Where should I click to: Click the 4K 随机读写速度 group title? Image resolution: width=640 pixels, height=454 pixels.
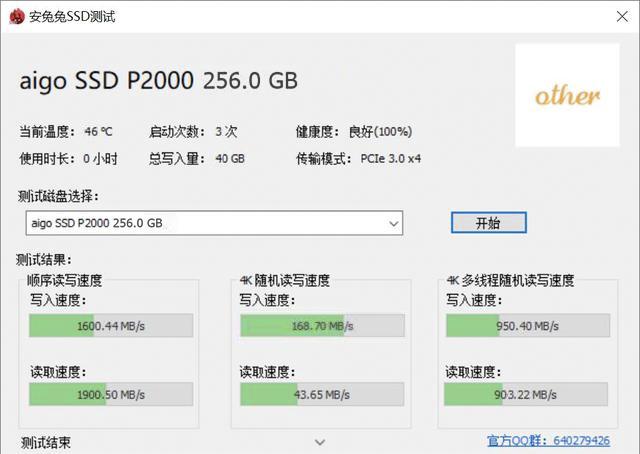[x=284, y=280]
